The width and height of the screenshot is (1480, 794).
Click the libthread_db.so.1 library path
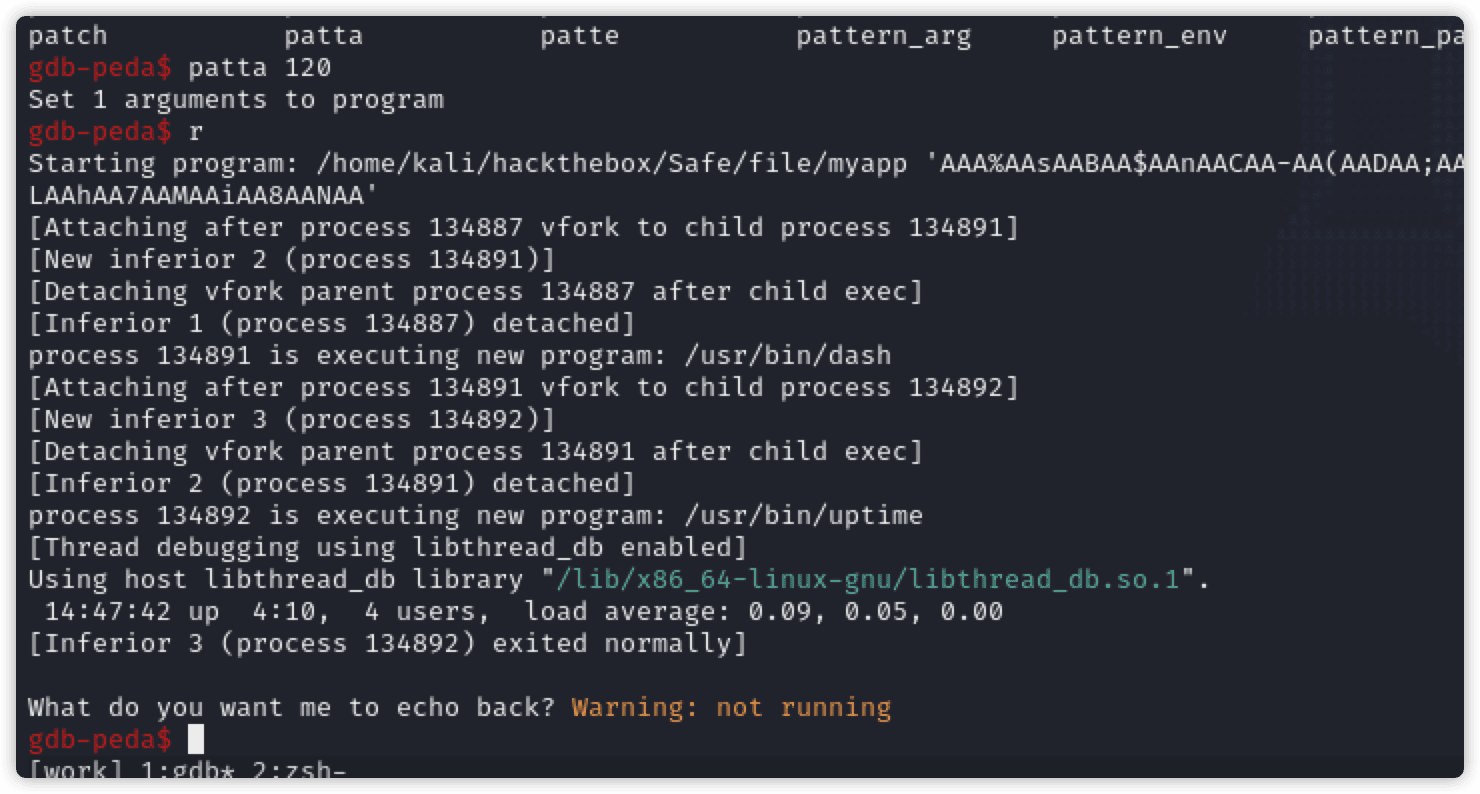coord(869,580)
